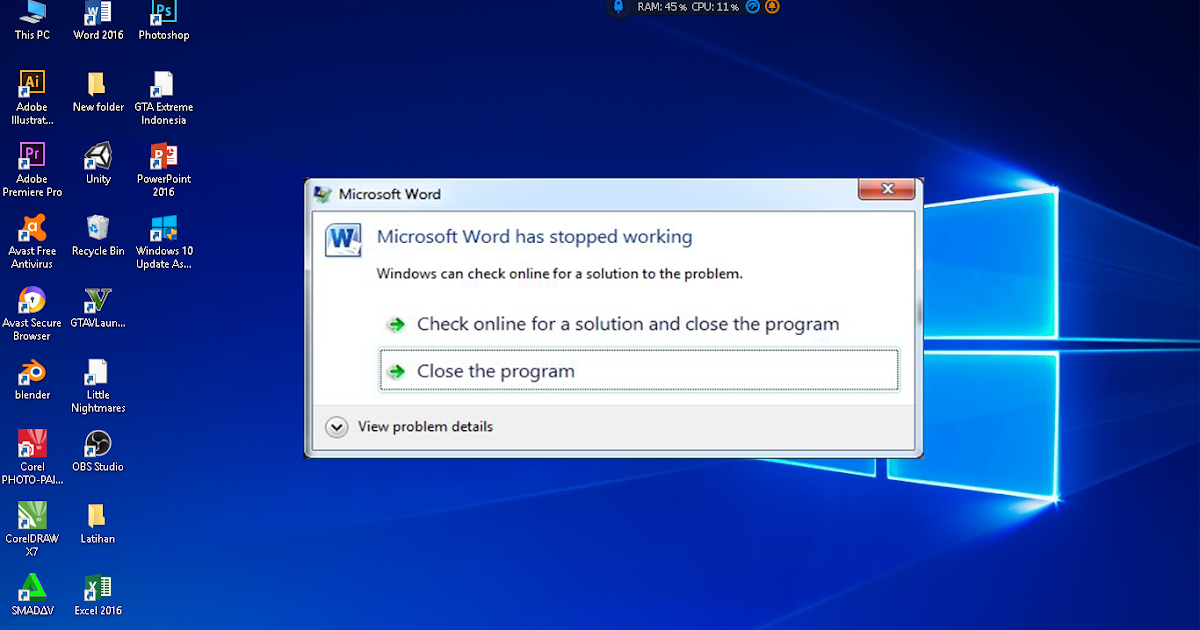Open Excel 2016 shortcut
Screen dimensions: 1200x630
coord(98,595)
